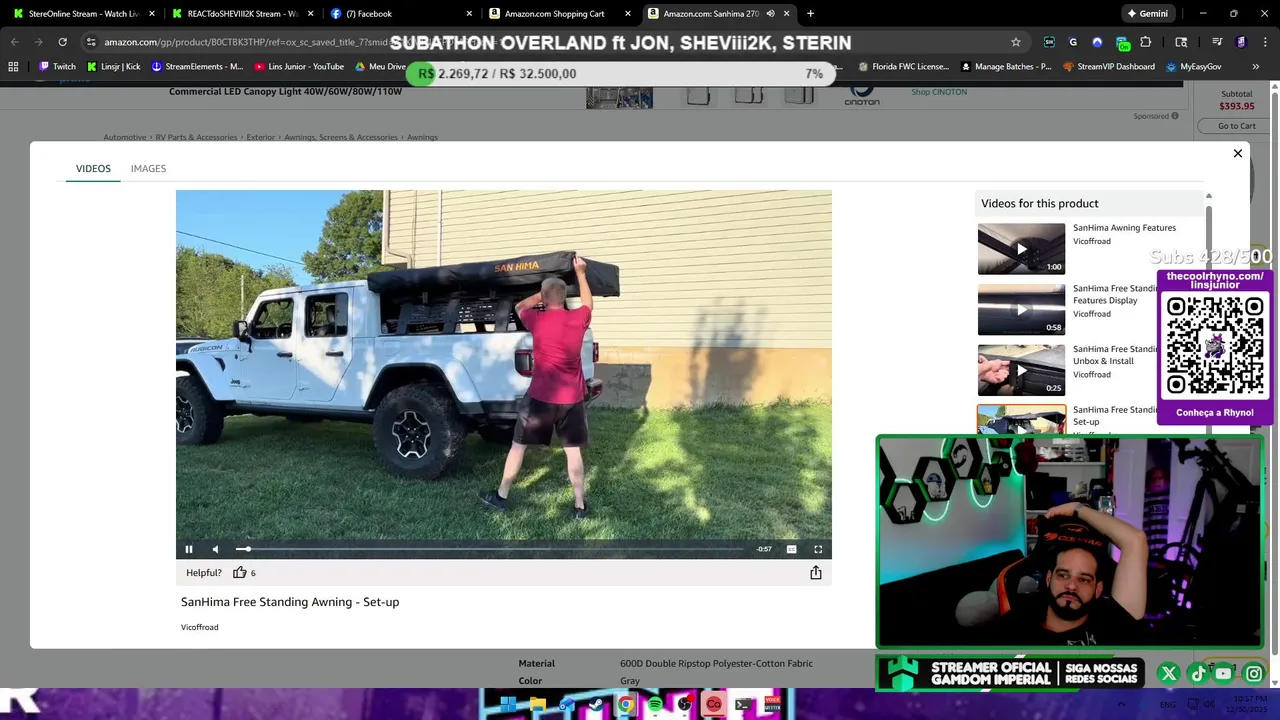
Task: Open Spotify from the taskbar
Action: [x=655, y=705]
